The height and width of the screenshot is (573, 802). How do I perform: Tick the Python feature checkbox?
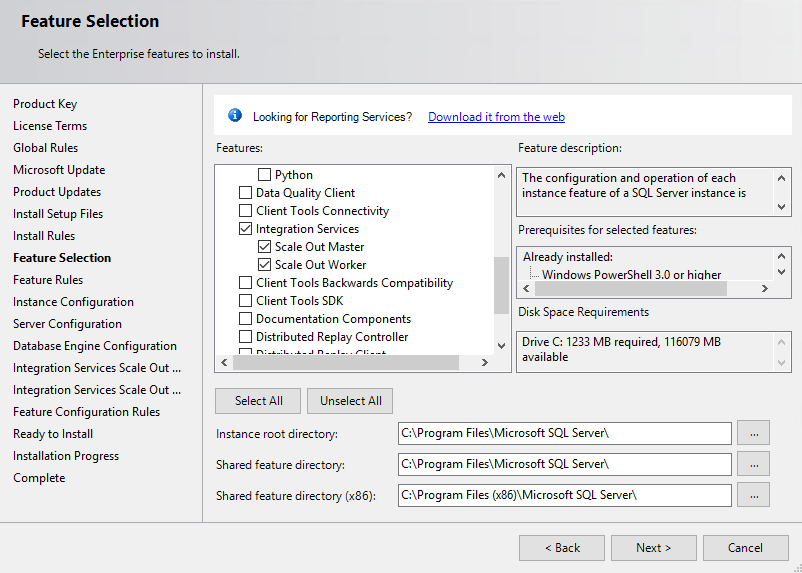(x=265, y=175)
